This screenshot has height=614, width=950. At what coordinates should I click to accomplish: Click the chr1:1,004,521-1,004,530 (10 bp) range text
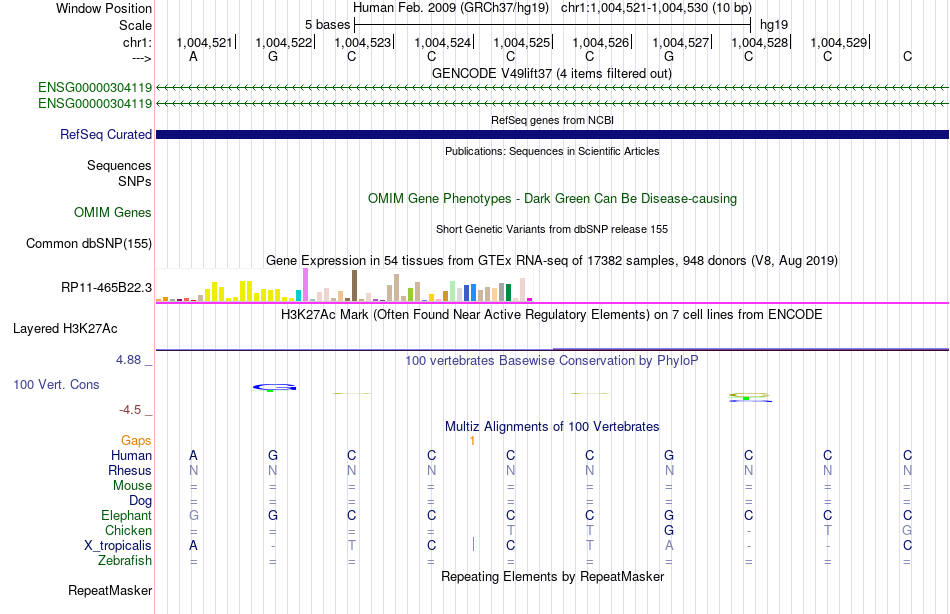point(656,8)
